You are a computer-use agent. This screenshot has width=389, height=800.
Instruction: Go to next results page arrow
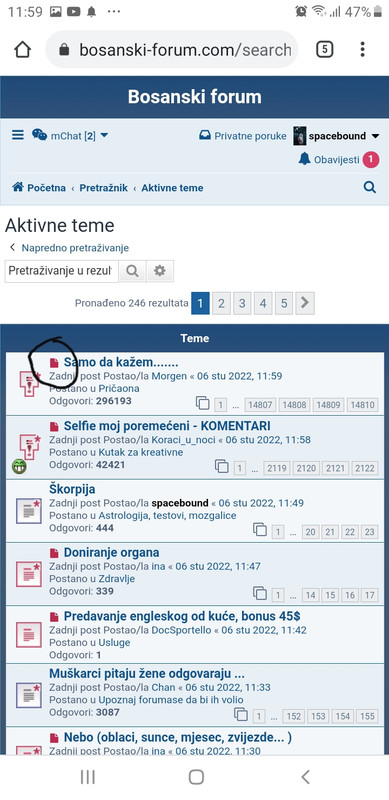(x=305, y=304)
